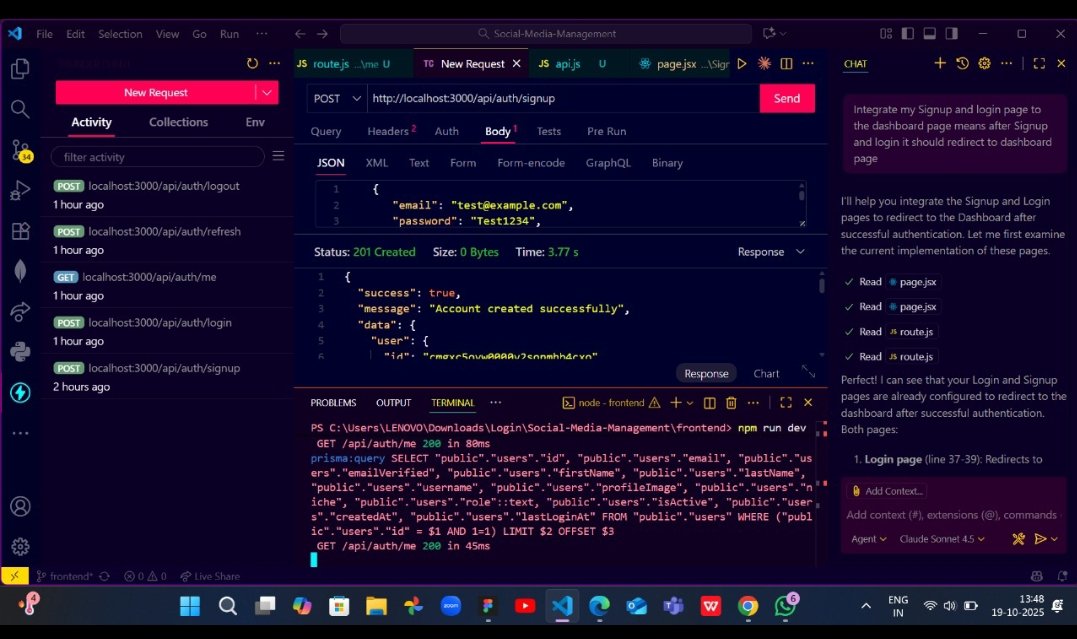Open the MongoDB leaf icon view
The width and height of the screenshot is (1077, 639).
coord(21,271)
